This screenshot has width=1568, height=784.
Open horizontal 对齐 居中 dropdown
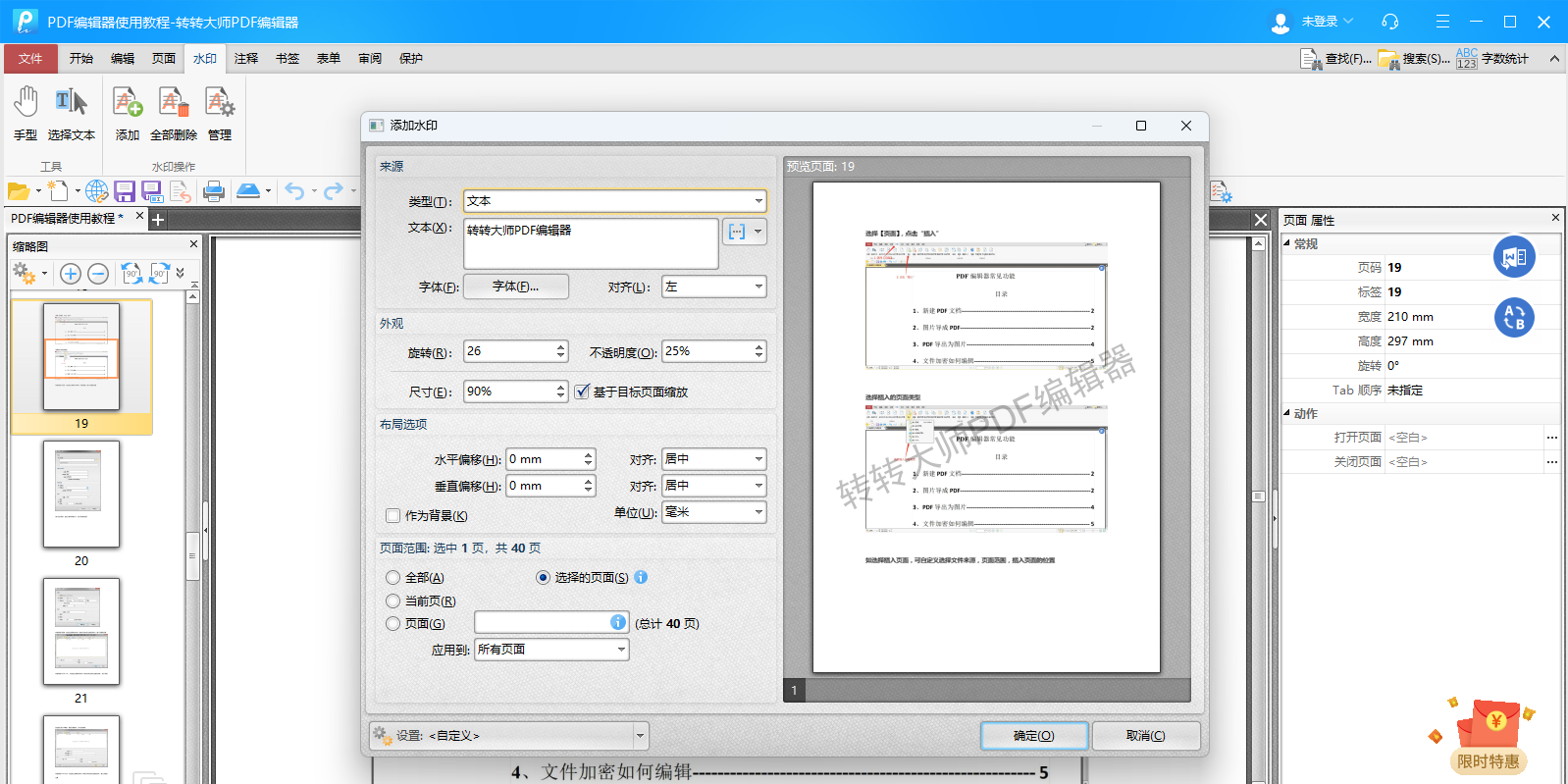click(758, 459)
